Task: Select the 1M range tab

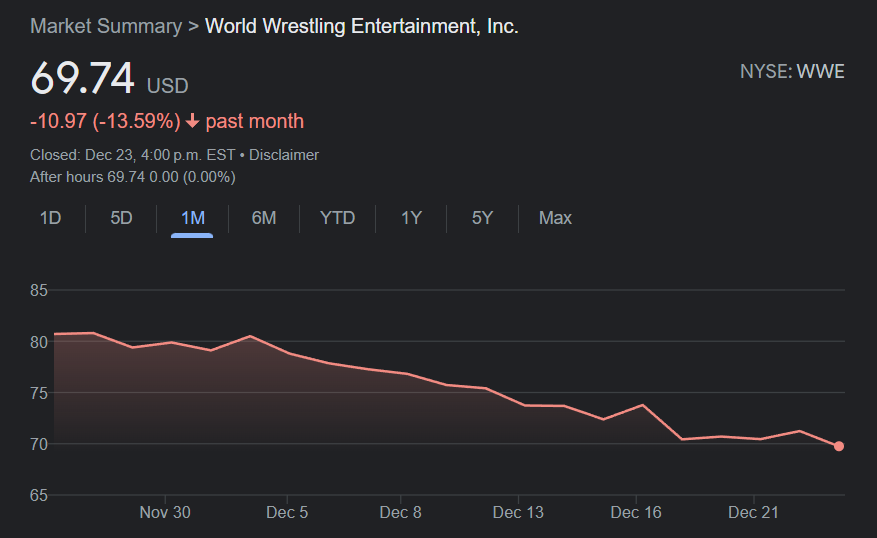Action: click(x=192, y=218)
